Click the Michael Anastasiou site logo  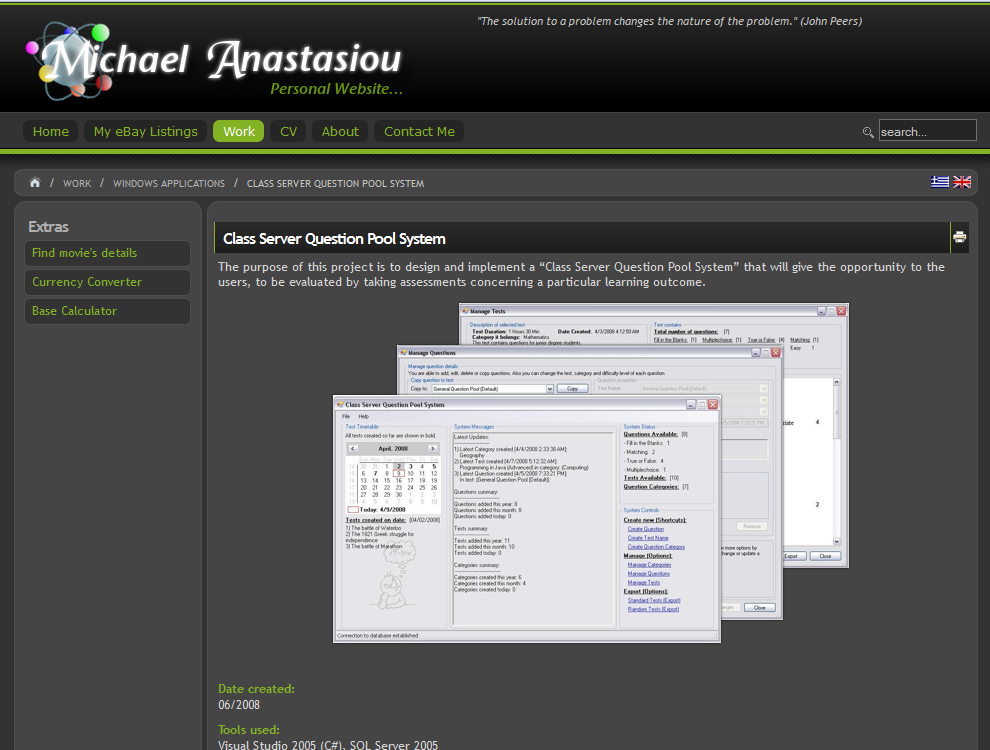tap(215, 61)
